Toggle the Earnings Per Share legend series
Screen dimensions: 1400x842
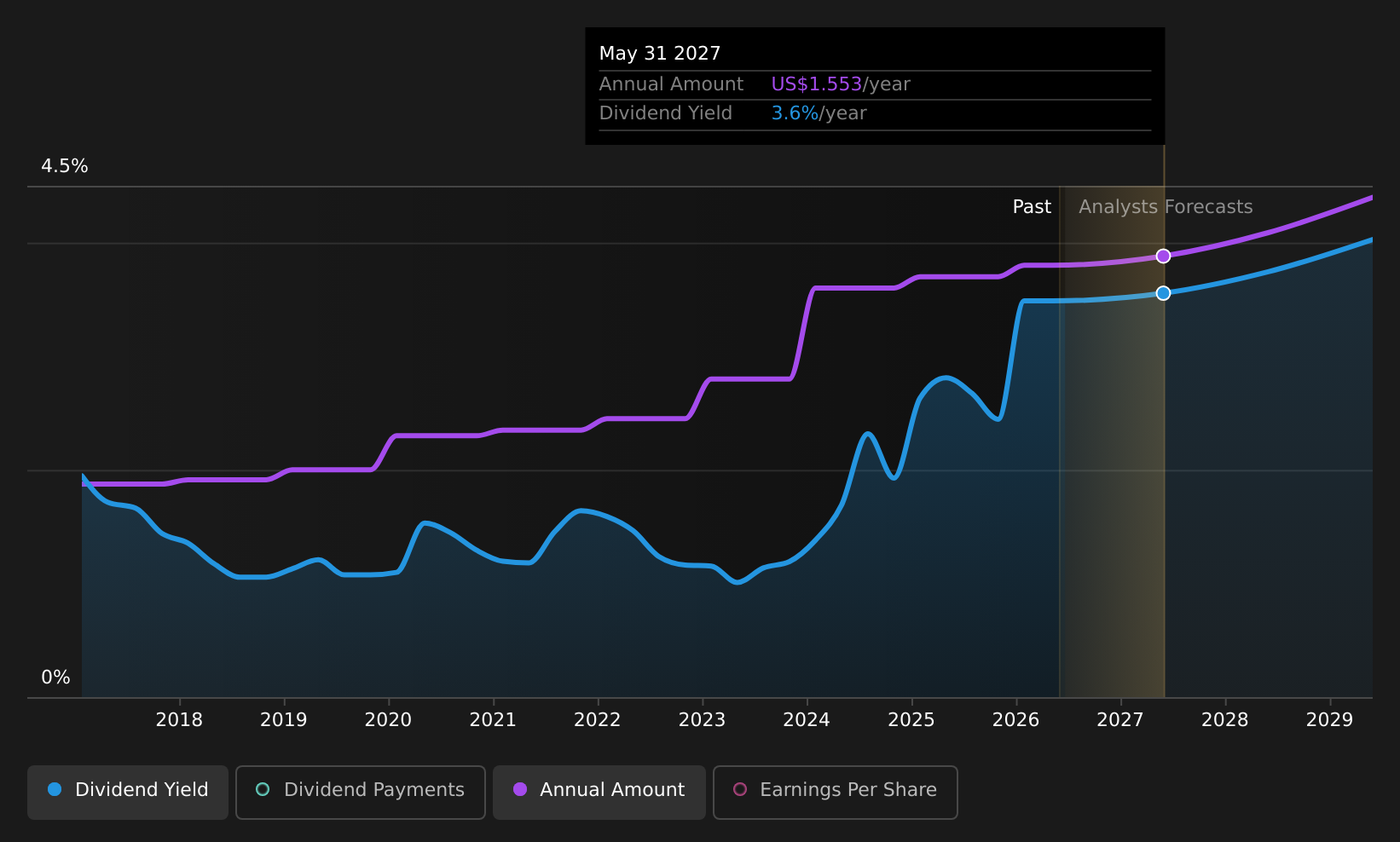coord(835,792)
